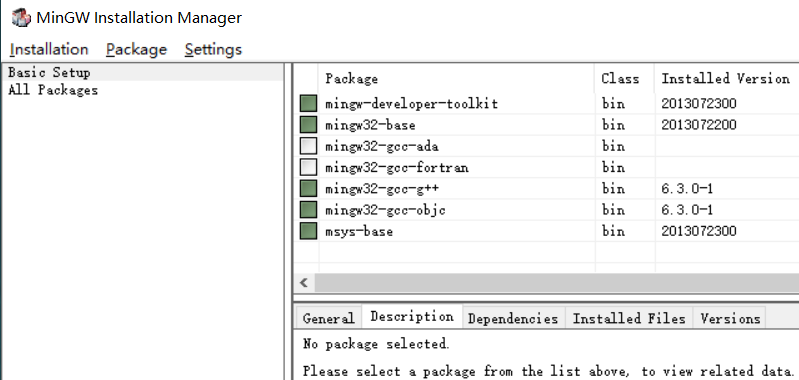Toggle the msys-base package checkbox

coord(308,231)
